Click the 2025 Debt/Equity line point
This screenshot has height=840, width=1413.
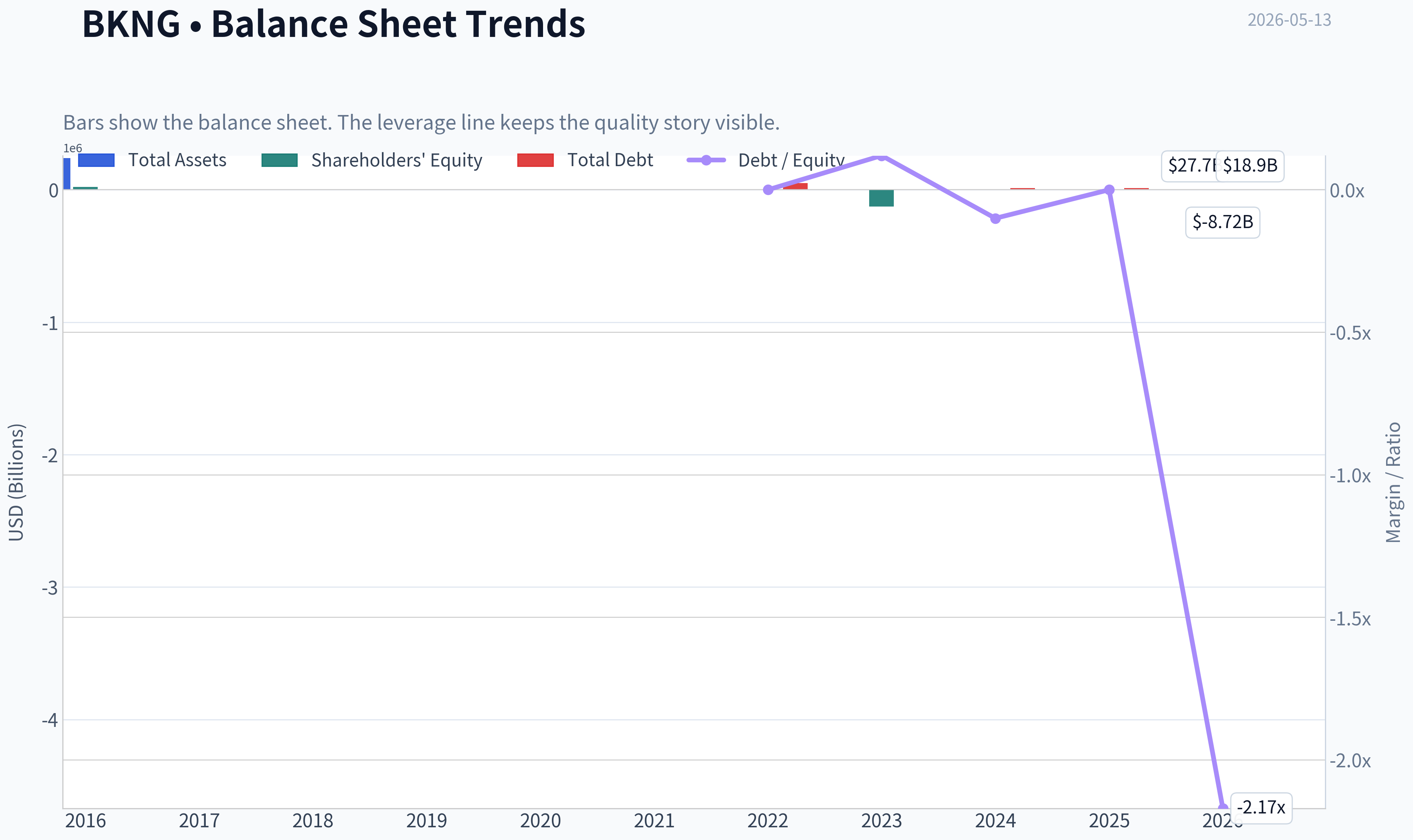tap(1109, 190)
